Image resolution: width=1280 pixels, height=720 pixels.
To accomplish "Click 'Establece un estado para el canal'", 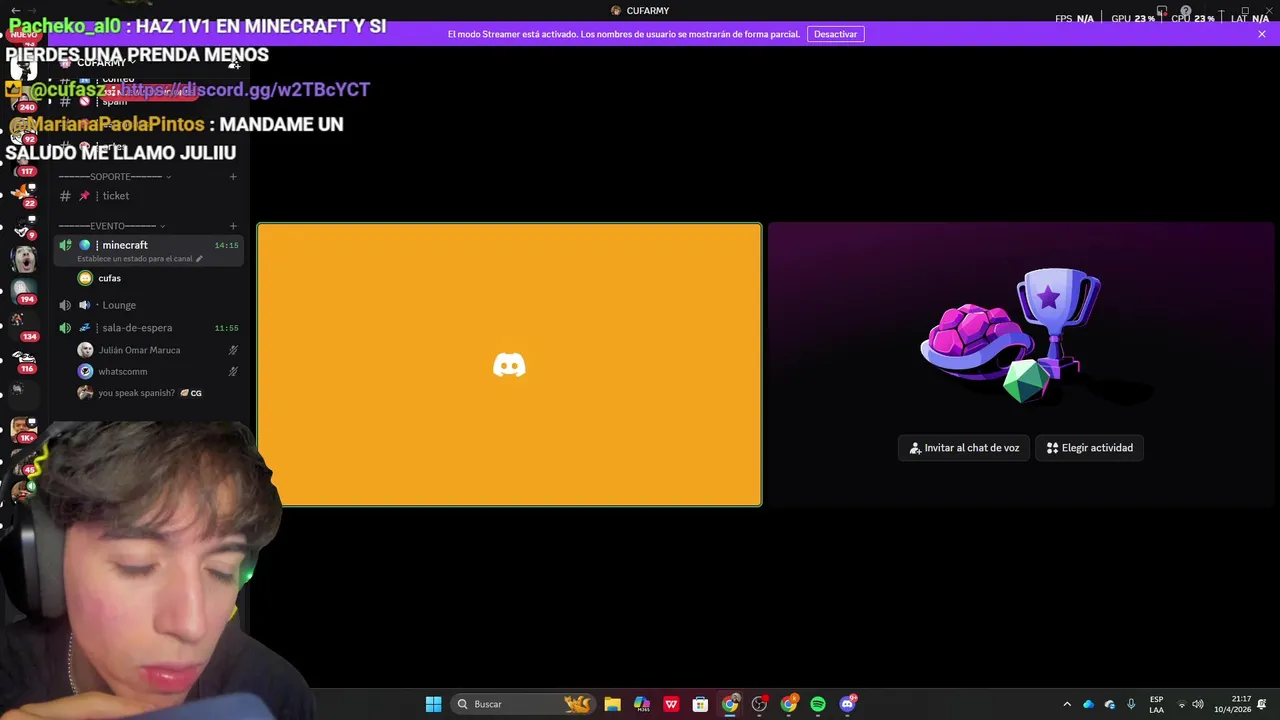I will pos(134,259).
